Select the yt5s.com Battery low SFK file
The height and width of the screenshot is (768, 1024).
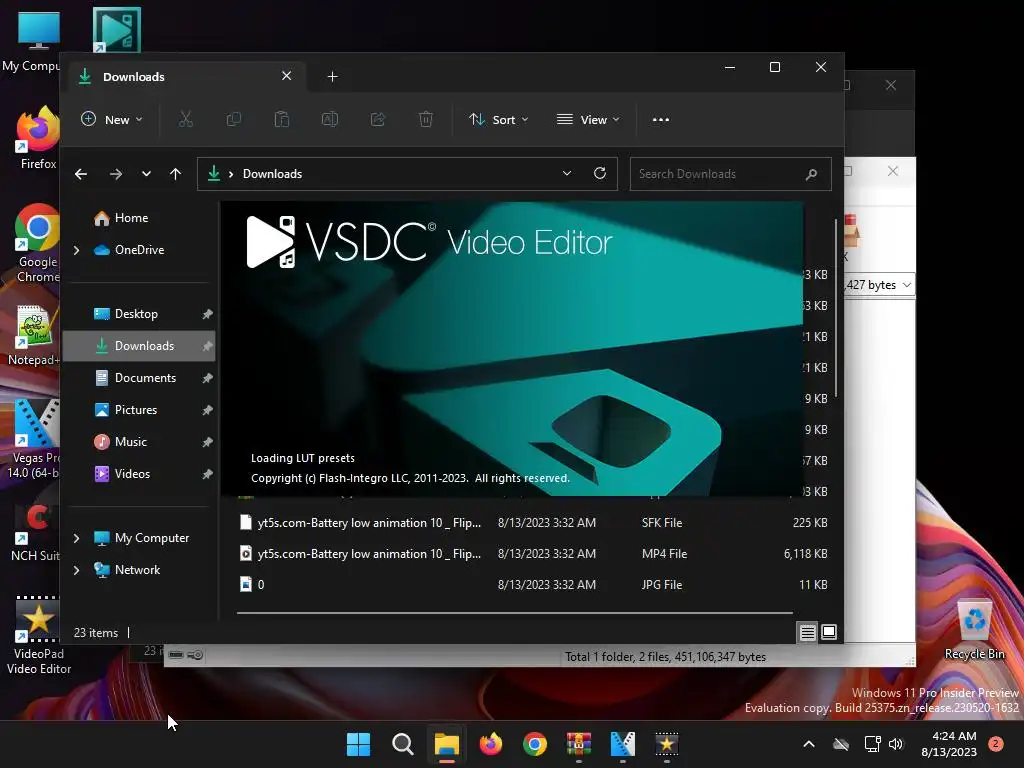pos(532,522)
